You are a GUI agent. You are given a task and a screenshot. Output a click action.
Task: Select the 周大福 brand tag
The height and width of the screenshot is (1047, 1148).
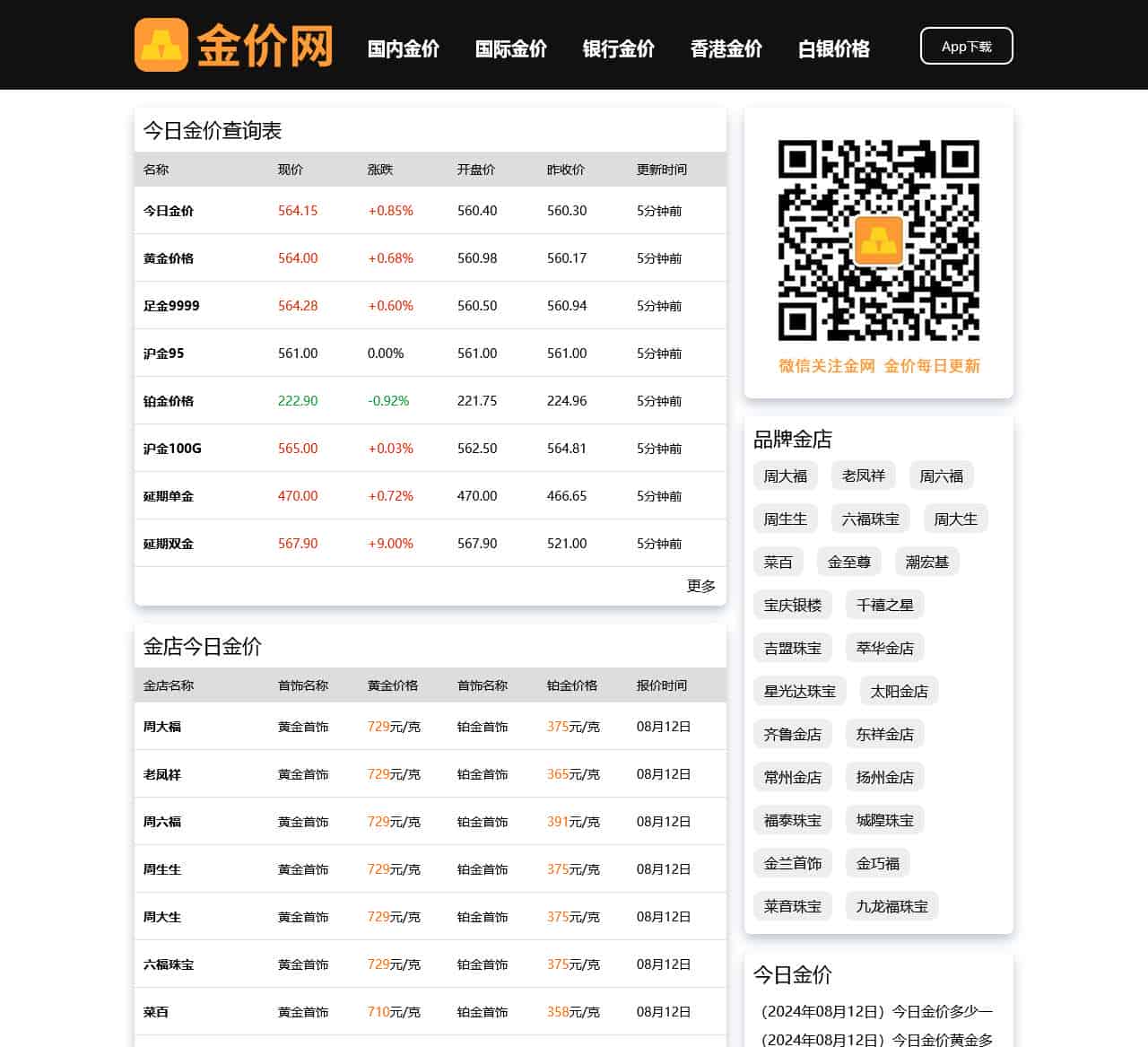pyautogui.click(x=786, y=476)
